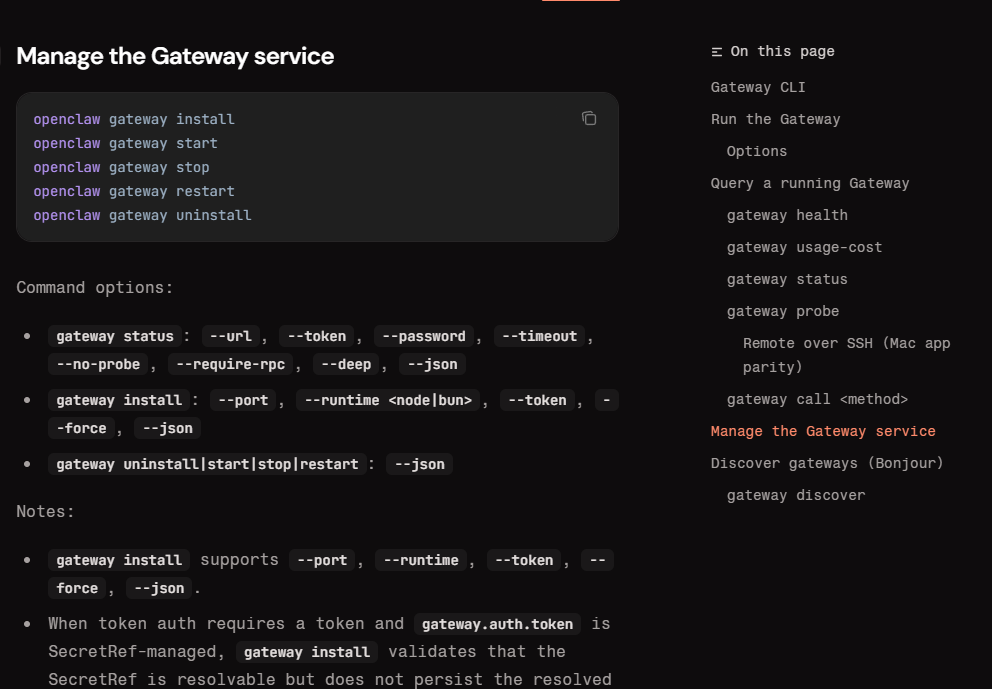The width and height of the screenshot is (992, 689).
Task: Go to the Options subsection
Action: click(757, 151)
